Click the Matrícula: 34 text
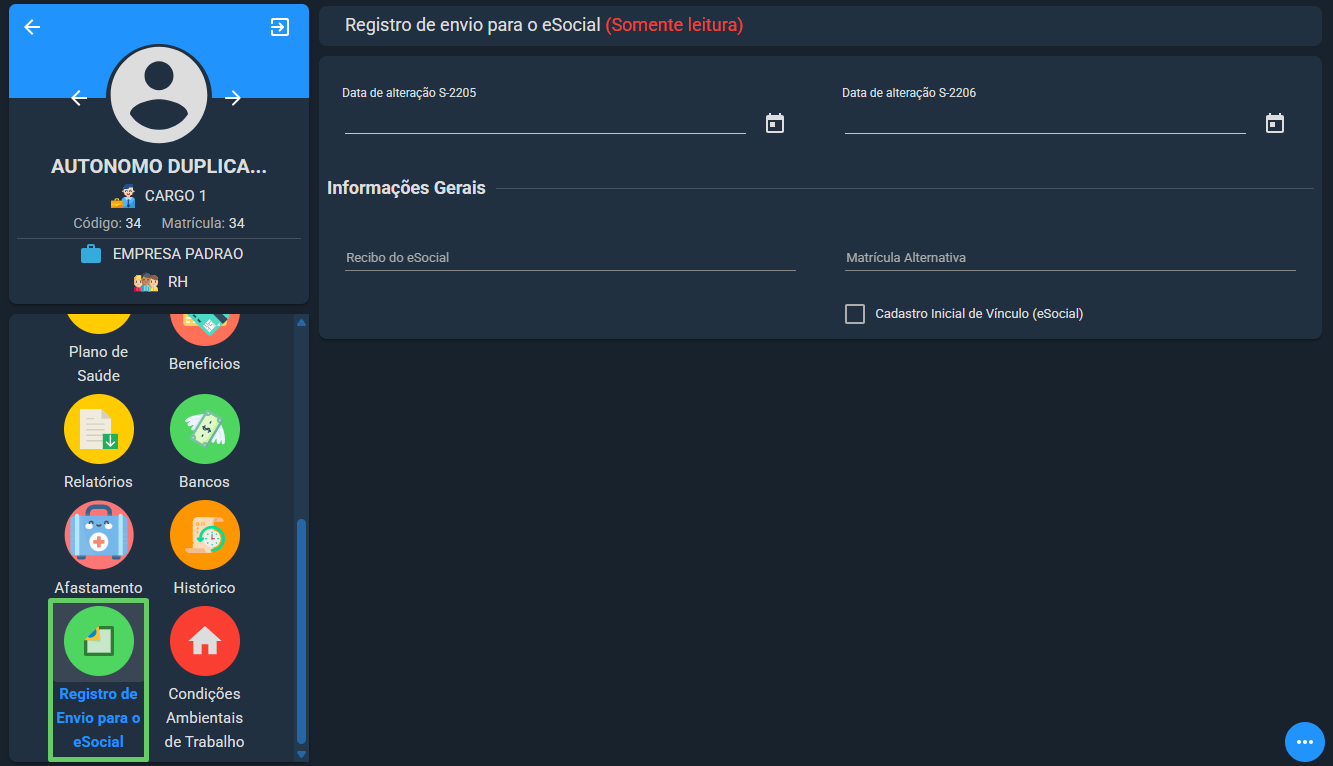This screenshot has width=1333, height=766. click(203, 223)
